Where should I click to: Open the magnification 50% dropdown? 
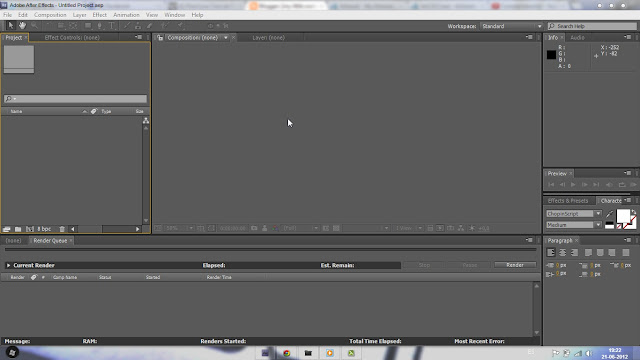(180, 228)
